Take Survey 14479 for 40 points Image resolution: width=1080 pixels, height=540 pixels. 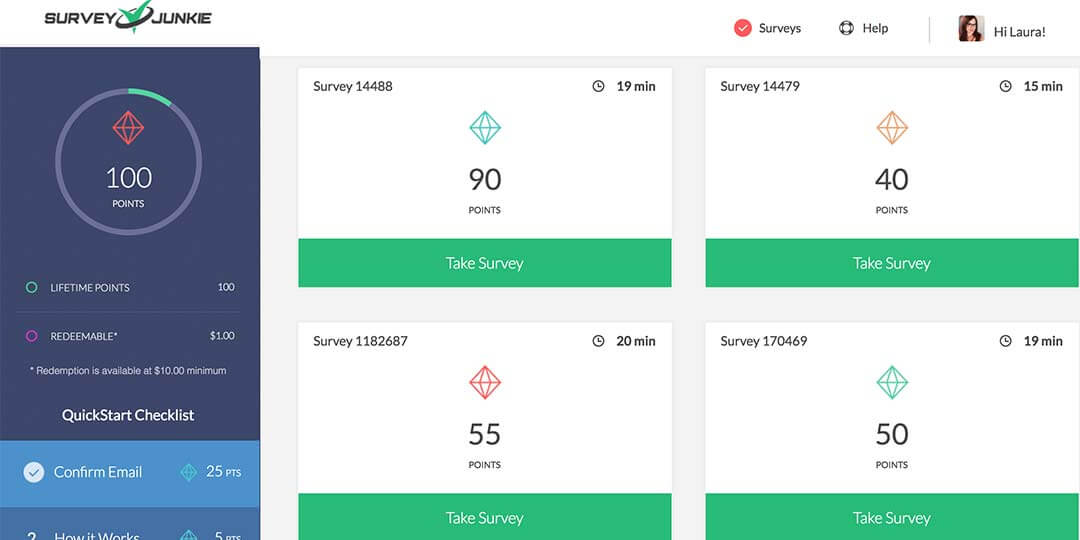point(892,263)
